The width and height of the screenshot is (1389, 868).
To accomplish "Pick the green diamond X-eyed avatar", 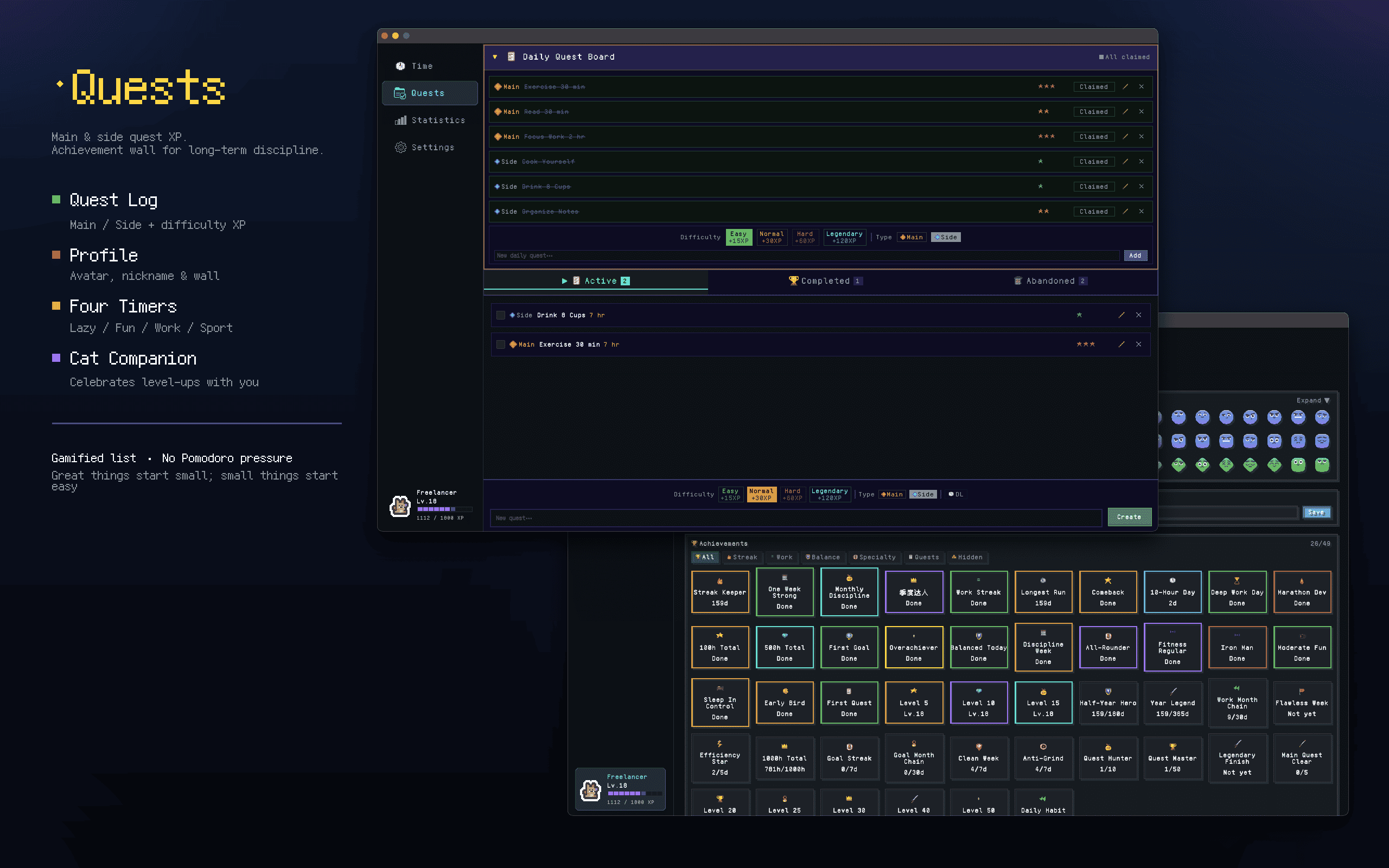I will point(1226,464).
